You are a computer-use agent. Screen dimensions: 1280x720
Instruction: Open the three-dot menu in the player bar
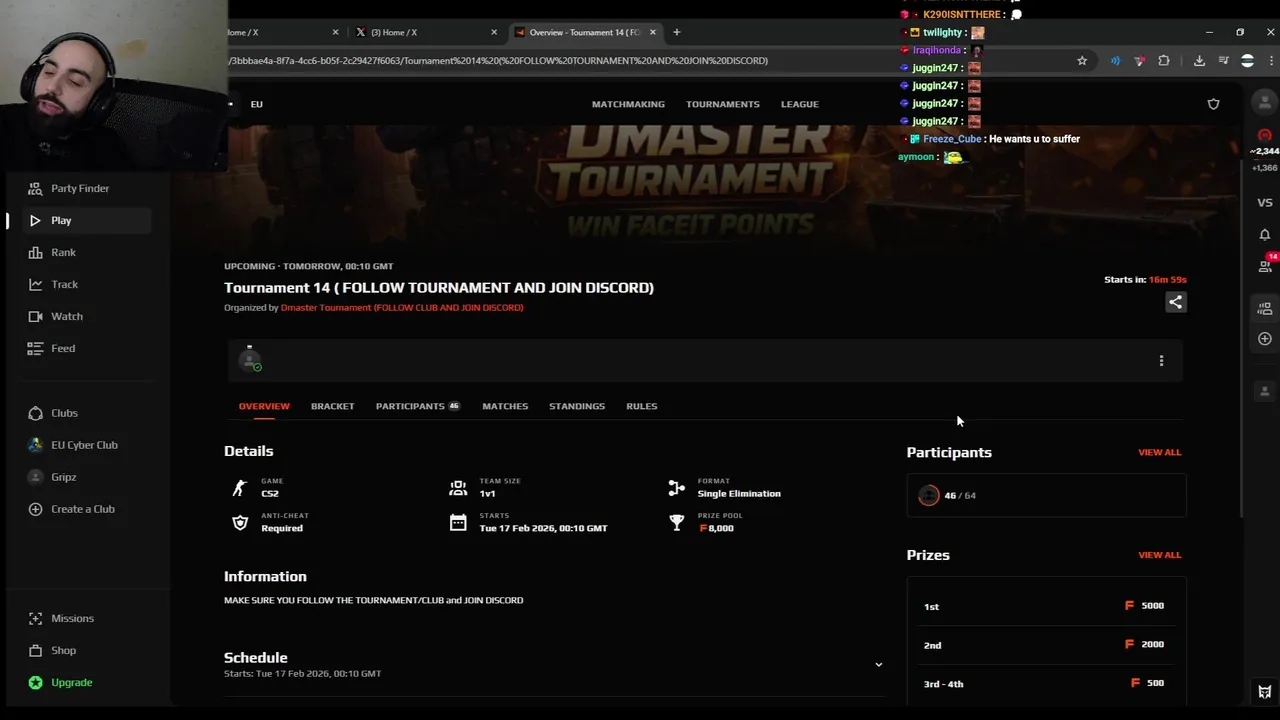1161,360
